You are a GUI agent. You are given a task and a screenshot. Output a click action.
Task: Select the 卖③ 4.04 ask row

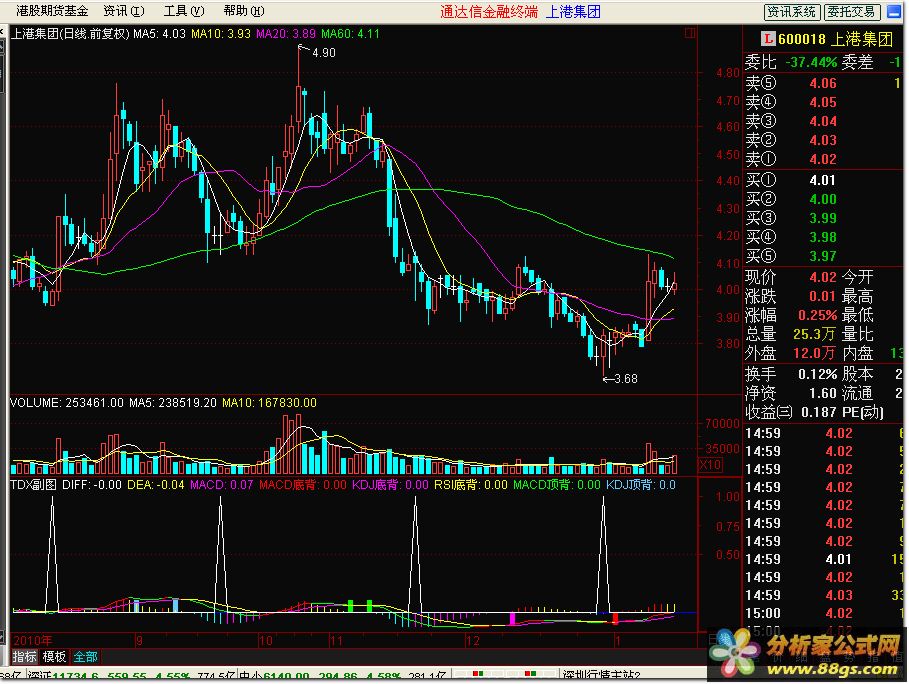[x=823, y=121]
